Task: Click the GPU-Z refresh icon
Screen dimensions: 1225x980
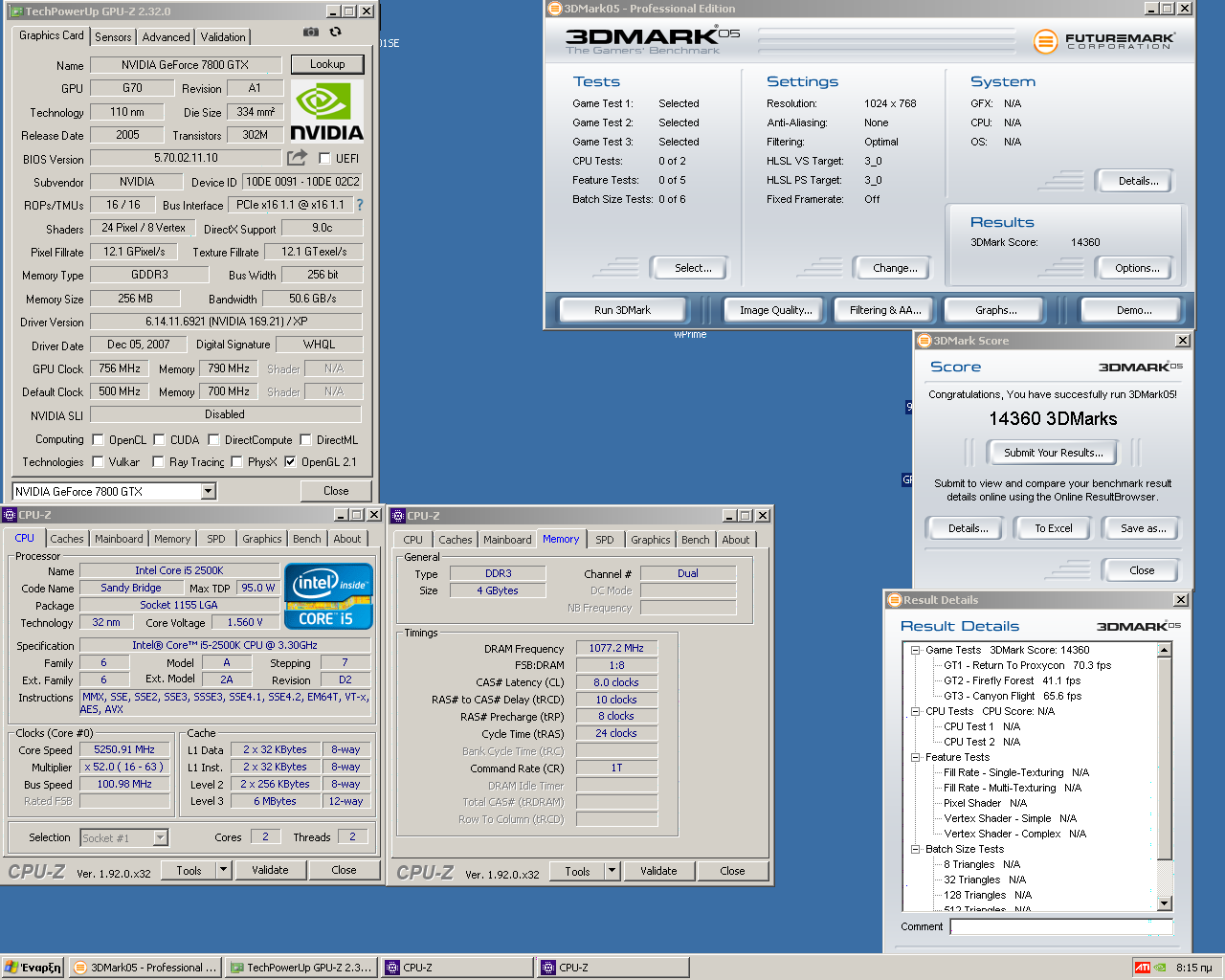Action: (x=336, y=32)
